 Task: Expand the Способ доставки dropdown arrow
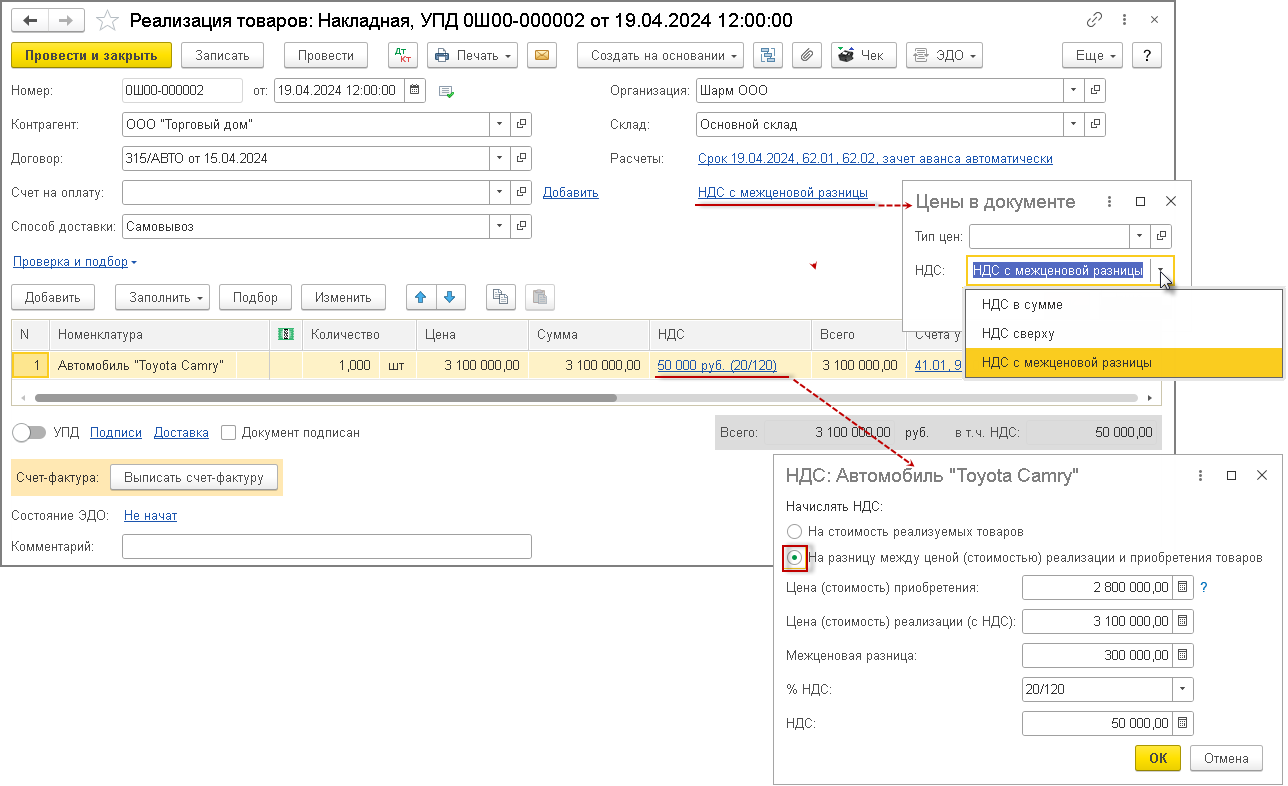pyautogui.click(x=500, y=226)
